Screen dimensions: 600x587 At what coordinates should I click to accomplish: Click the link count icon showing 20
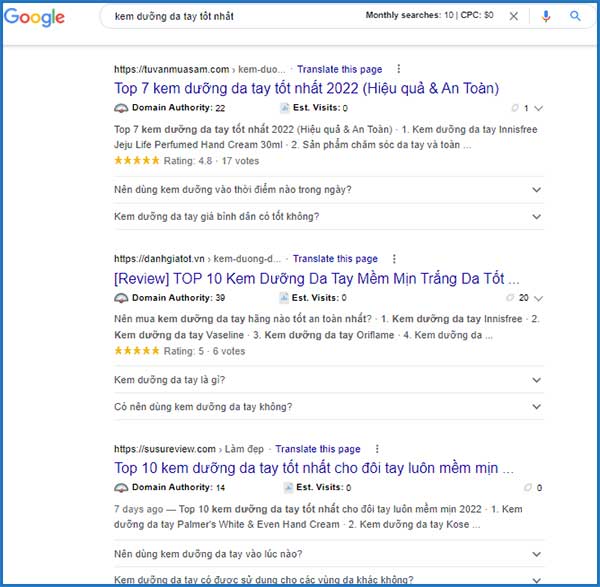click(510, 297)
